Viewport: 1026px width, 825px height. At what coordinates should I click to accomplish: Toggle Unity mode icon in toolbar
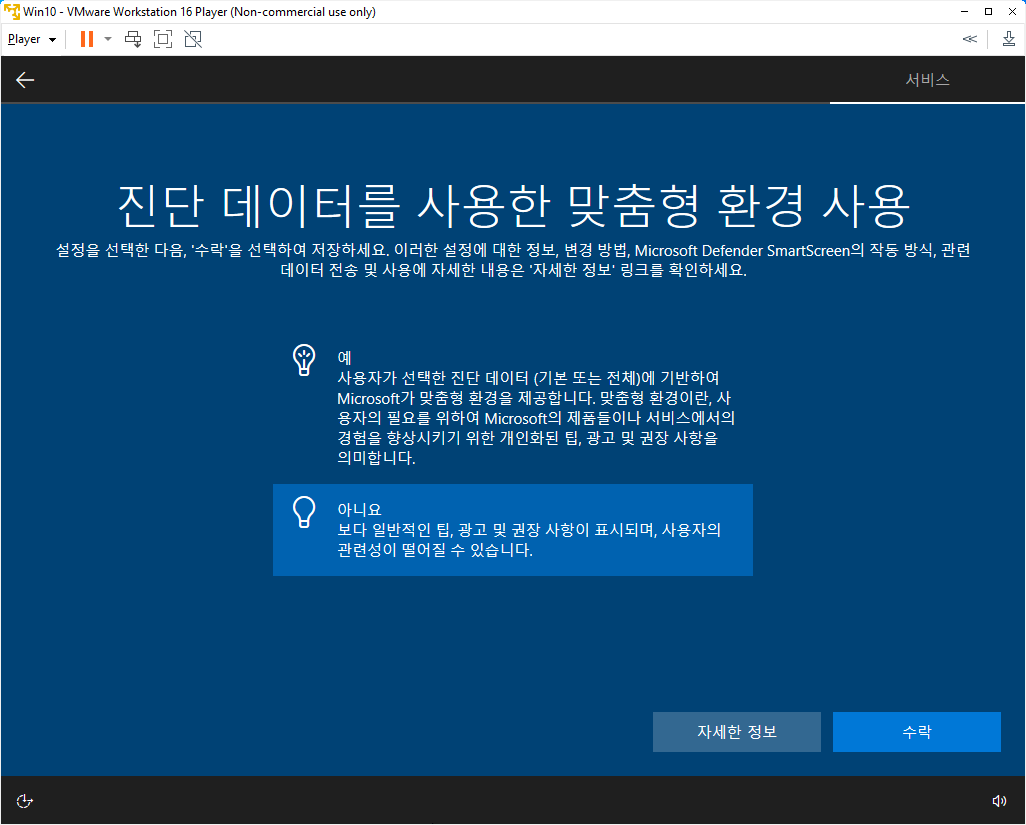click(193, 39)
